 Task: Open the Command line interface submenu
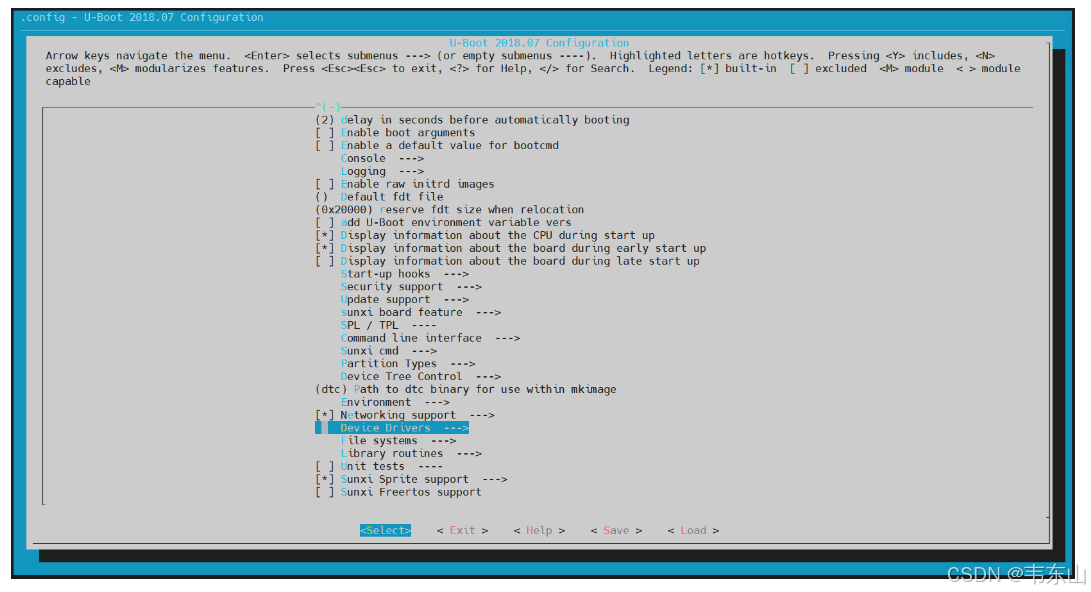pos(430,338)
